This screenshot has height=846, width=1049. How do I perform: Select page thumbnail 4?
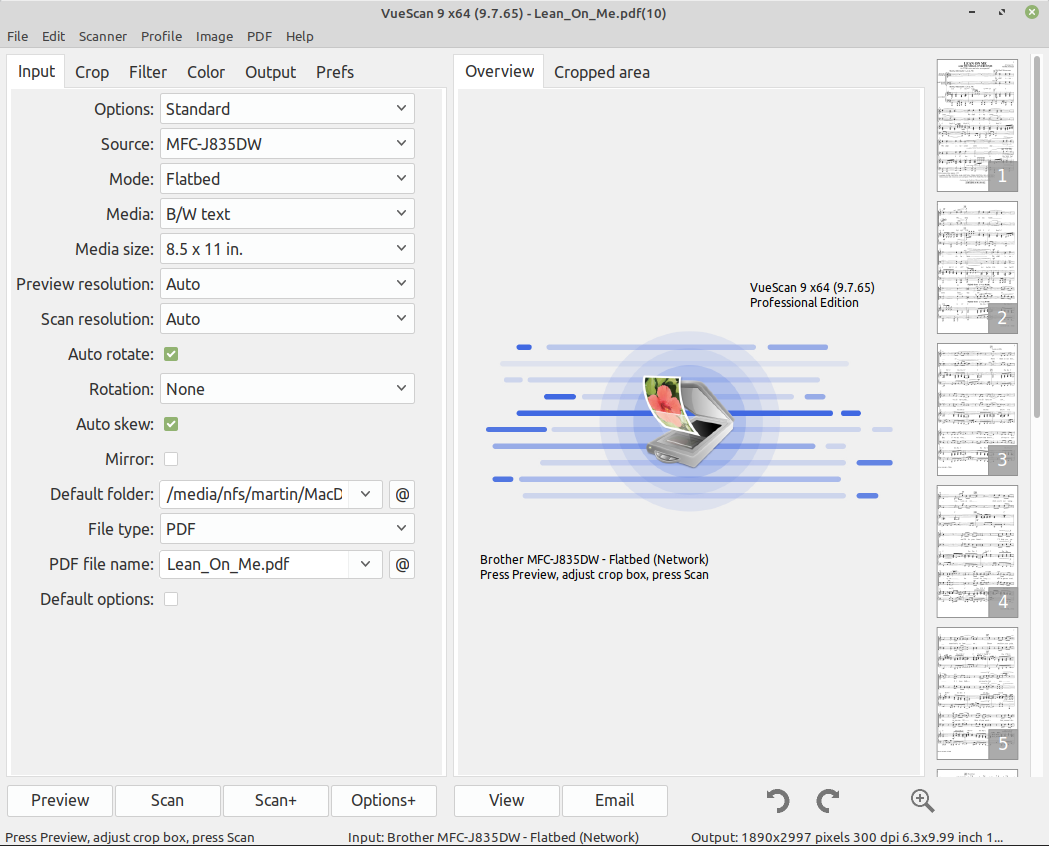977,551
